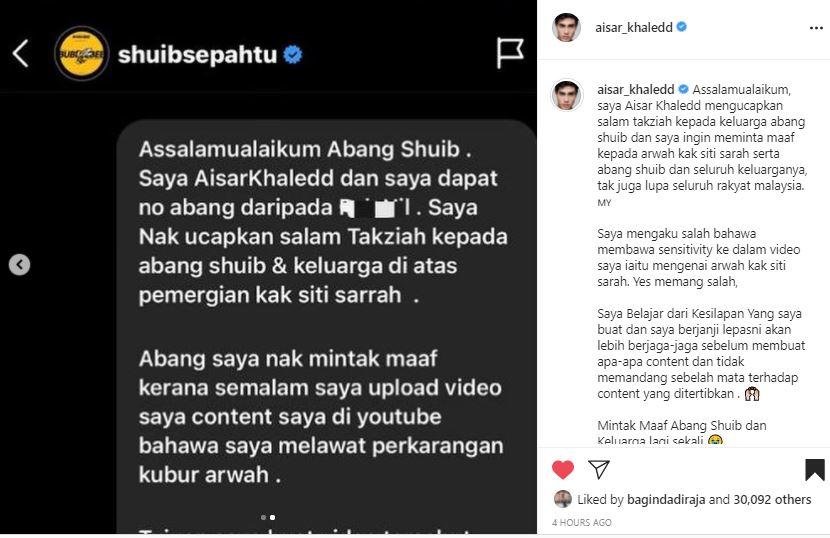
Task: Open bagindadiraja's profile from likes
Action: [666, 499]
